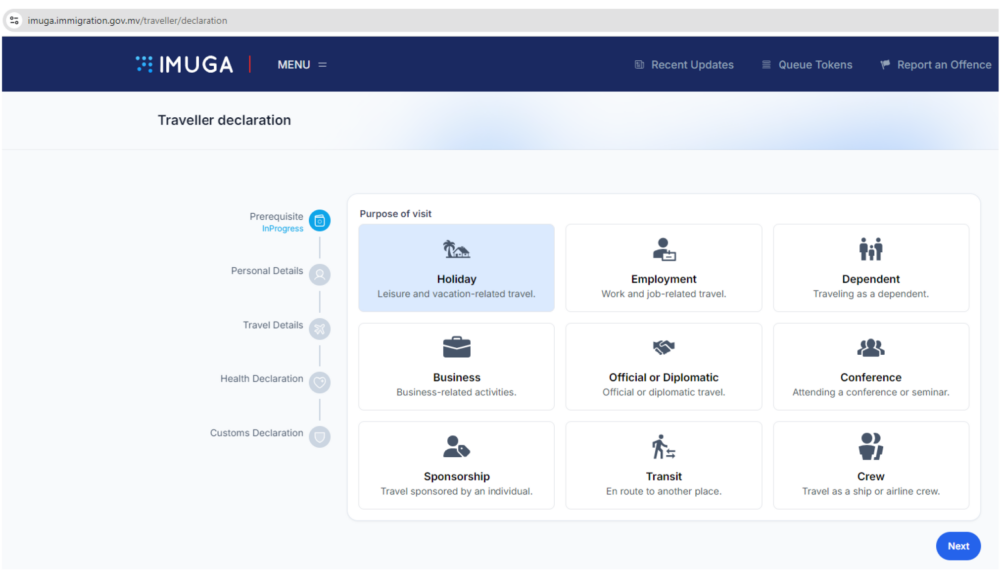This screenshot has height=570, width=1000.
Task: Click the Next button
Action: [x=958, y=546]
